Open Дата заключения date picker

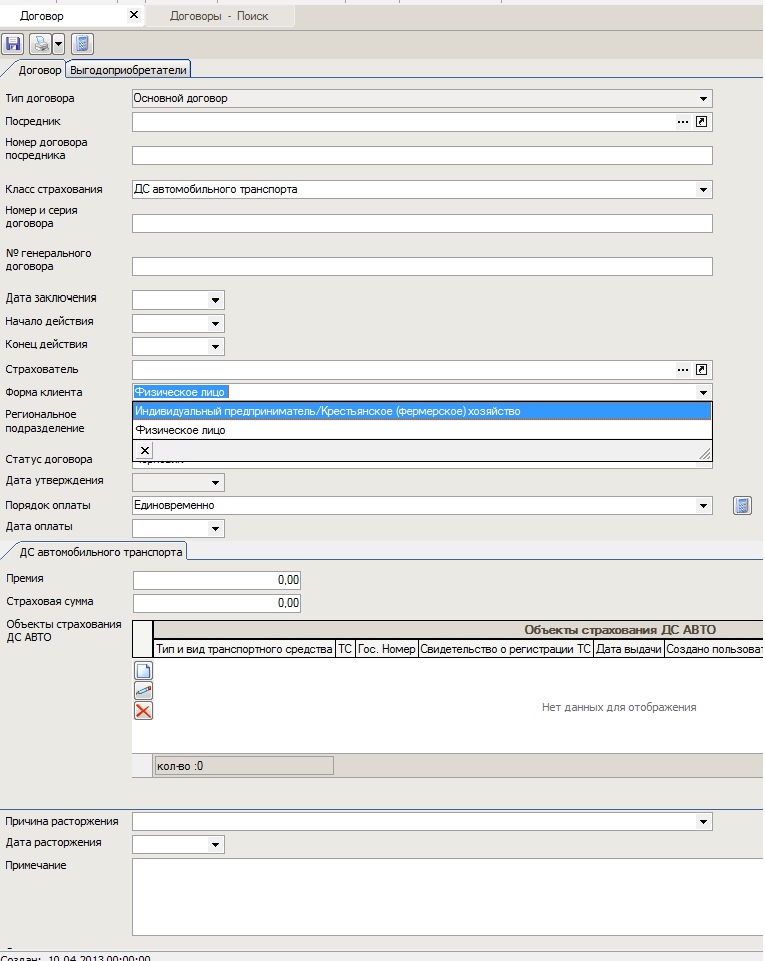(215, 299)
